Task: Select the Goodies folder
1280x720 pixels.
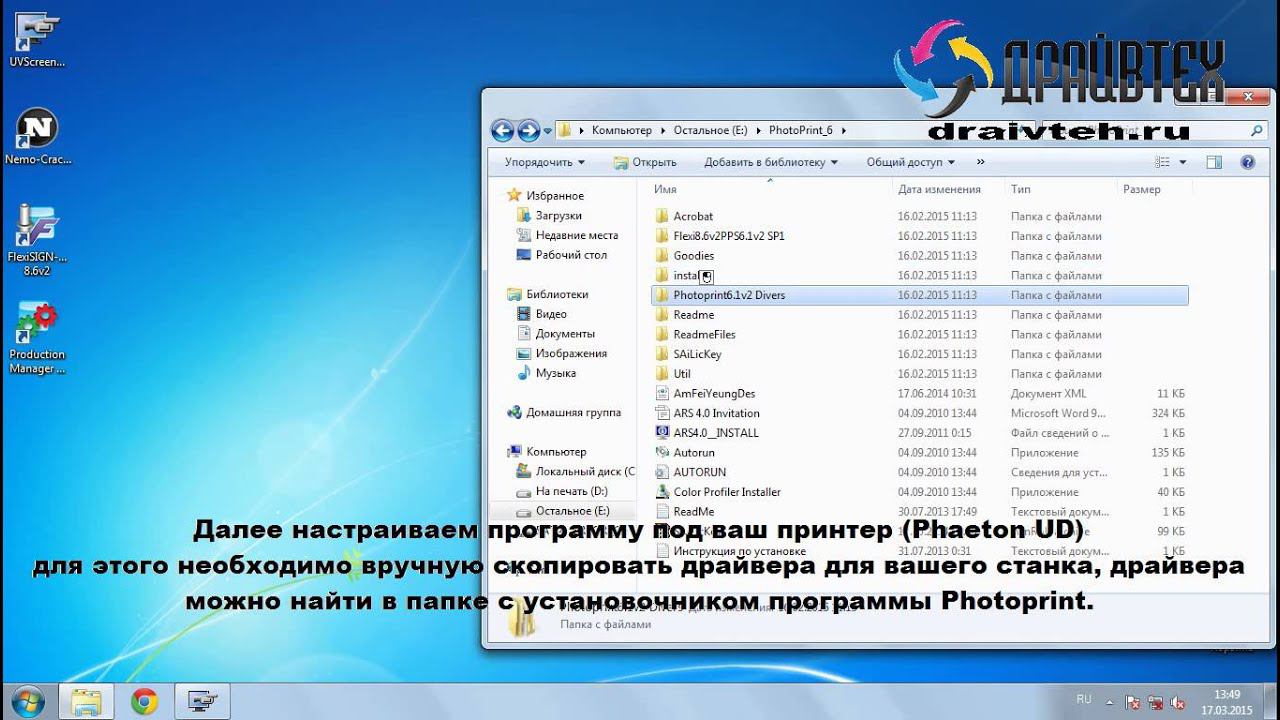Action: (x=693, y=256)
